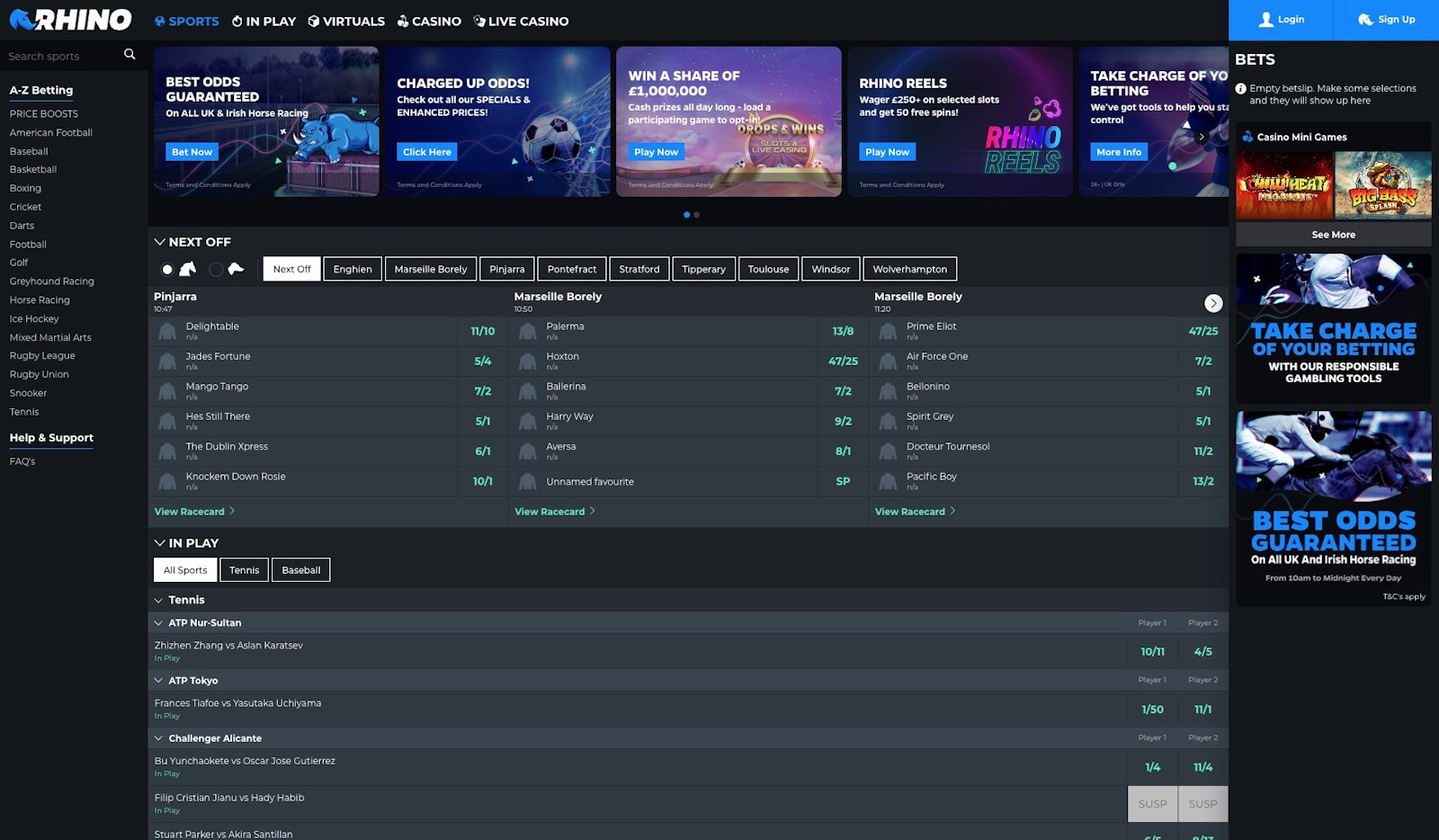Click Delightable's jockey silk icon
Viewport: 1439px width, 840px height.
point(167,332)
